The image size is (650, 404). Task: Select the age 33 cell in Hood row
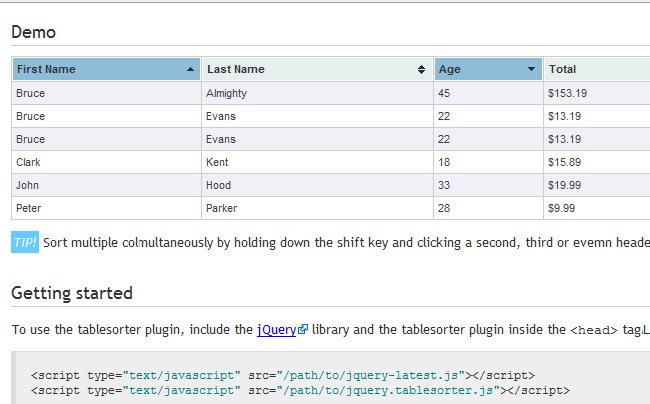(x=445, y=185)
